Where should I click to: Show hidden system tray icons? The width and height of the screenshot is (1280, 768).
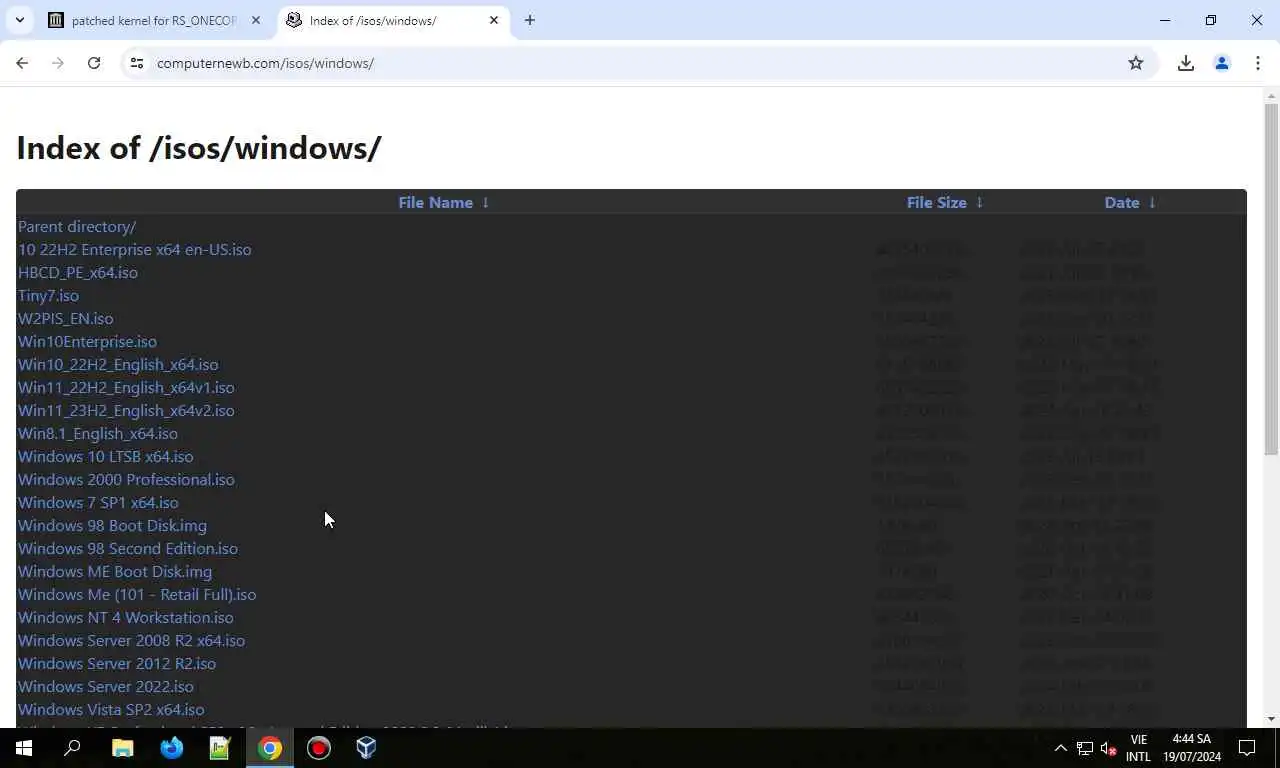coord(1061,748)
